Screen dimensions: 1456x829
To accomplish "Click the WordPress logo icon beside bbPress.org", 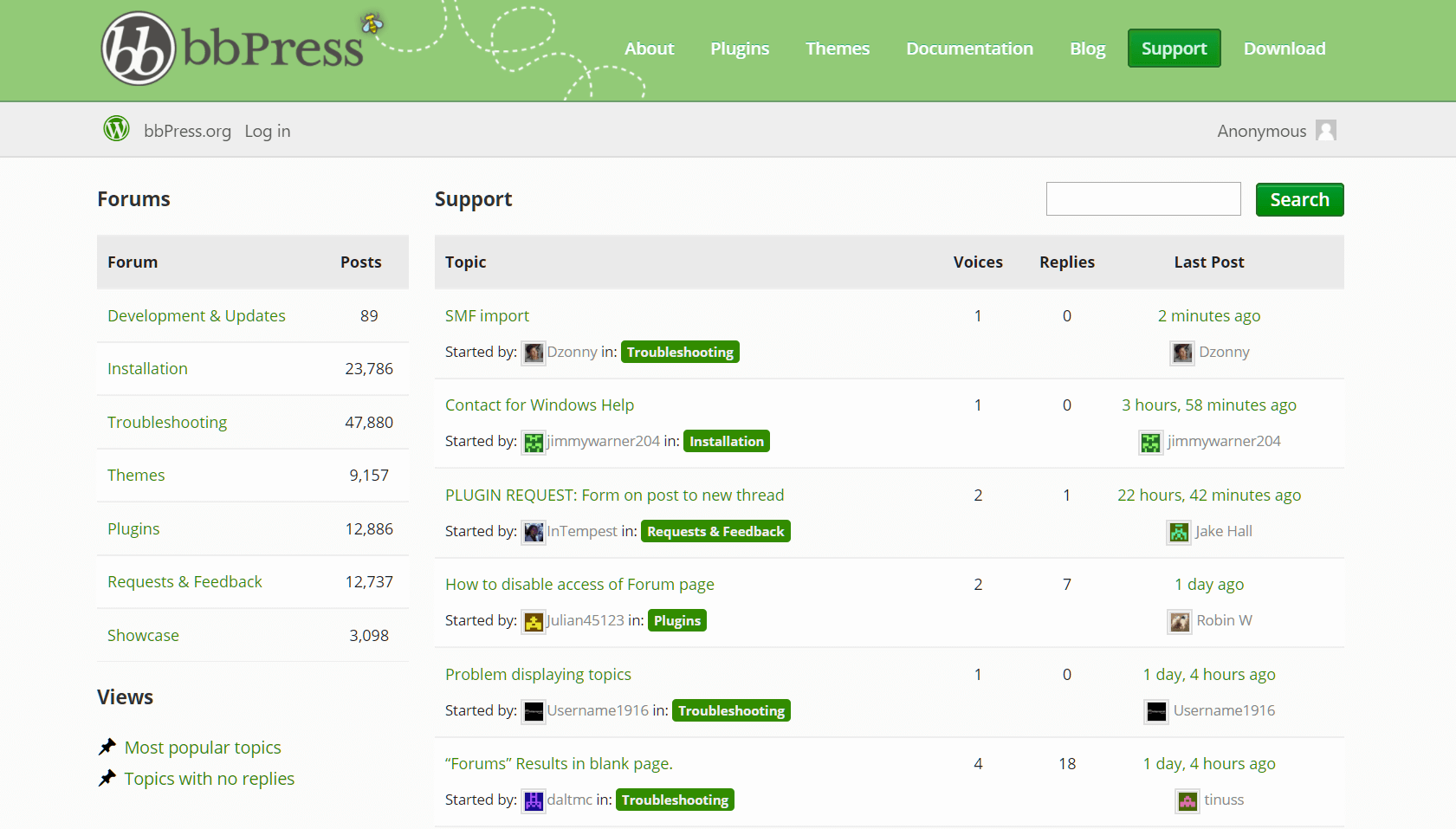I will (x=116, y=129).
